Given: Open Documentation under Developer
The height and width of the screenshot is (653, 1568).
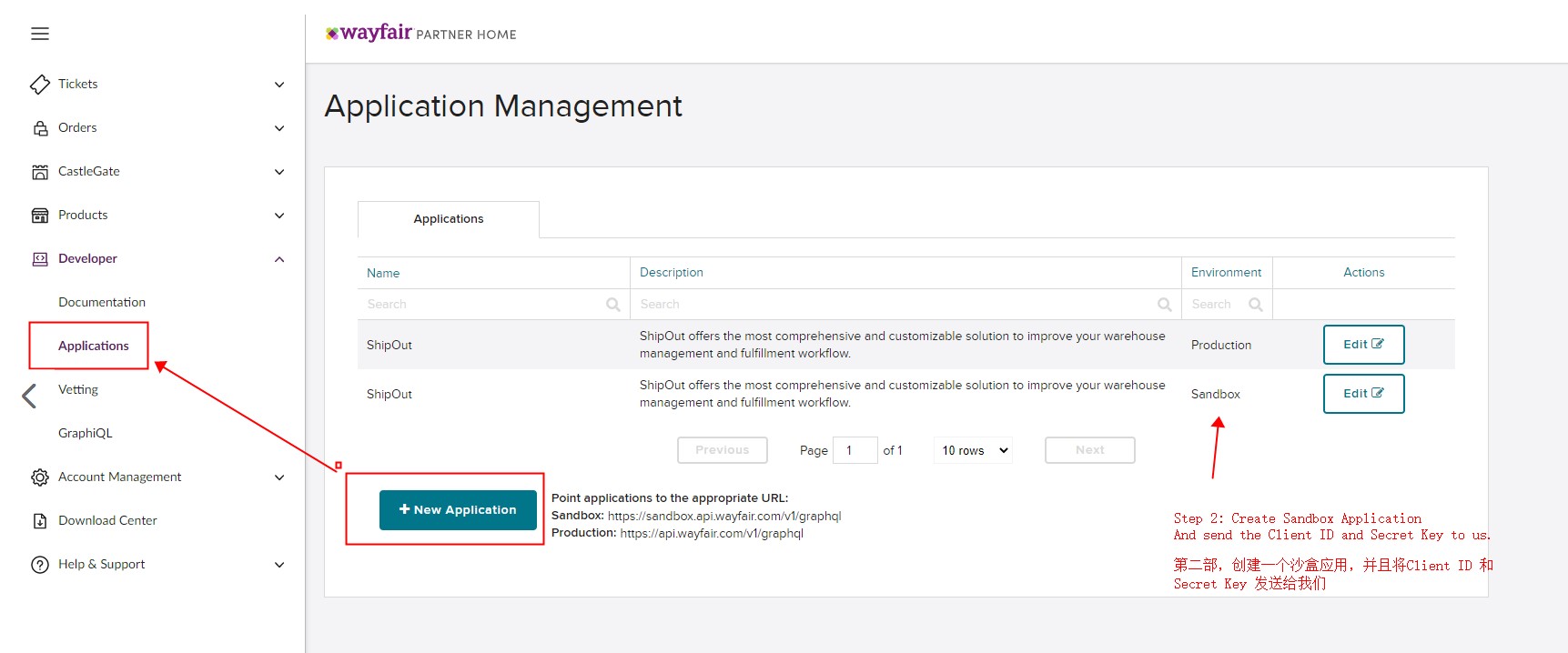Looking at the screenshot, I should click(x=102, y=302).
